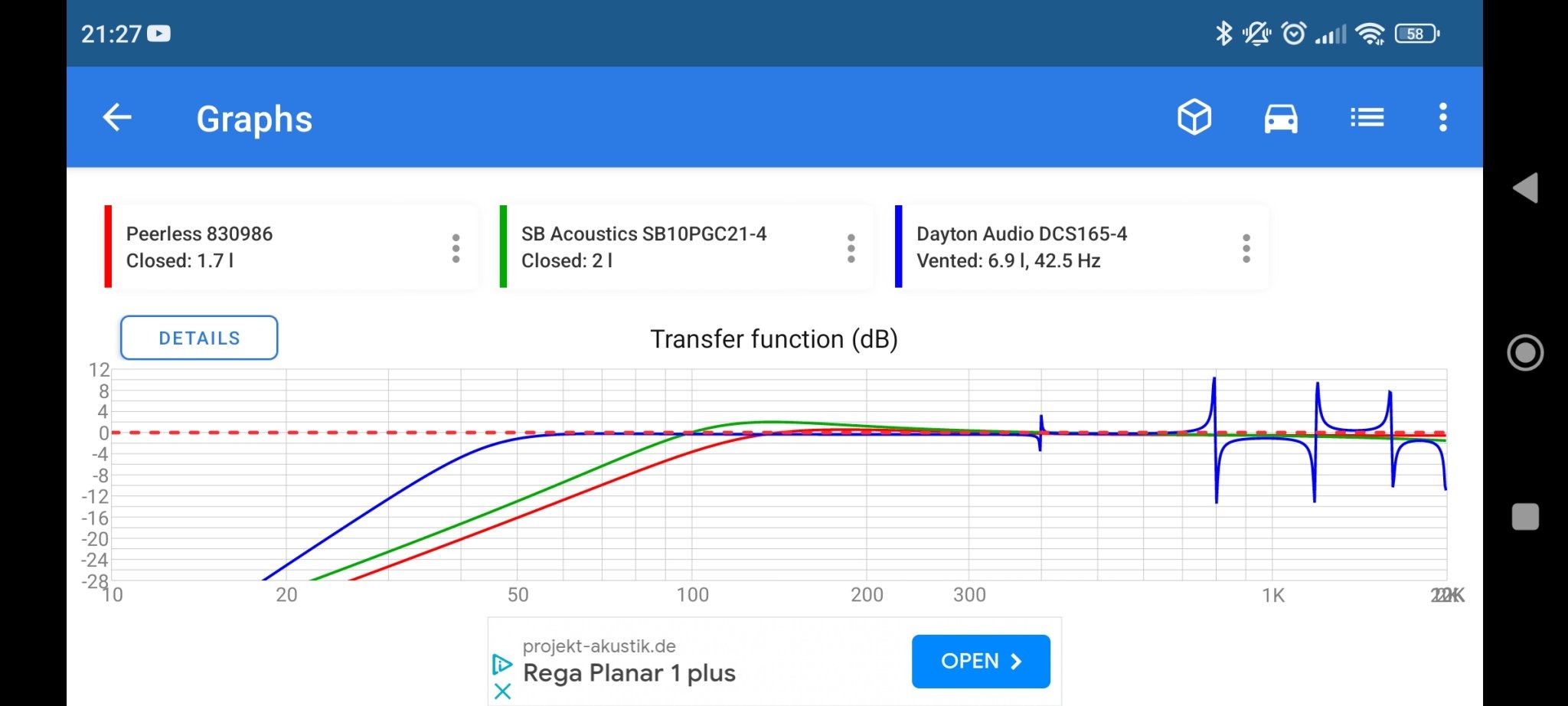1568x706 pixels.
Task: Open the app bar overflow menu
Action: [1443, 118]
